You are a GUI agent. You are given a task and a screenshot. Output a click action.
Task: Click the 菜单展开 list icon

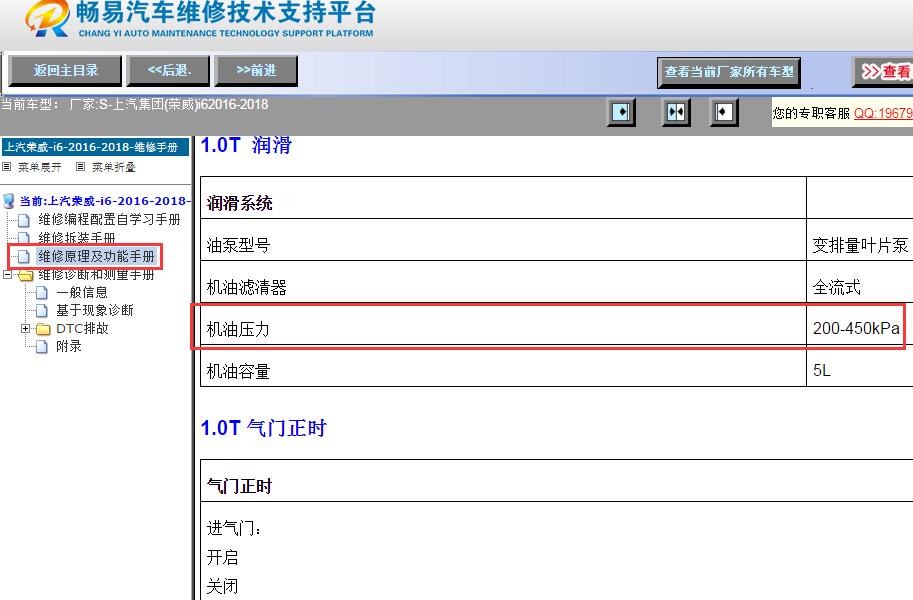(x=6, y=167)
